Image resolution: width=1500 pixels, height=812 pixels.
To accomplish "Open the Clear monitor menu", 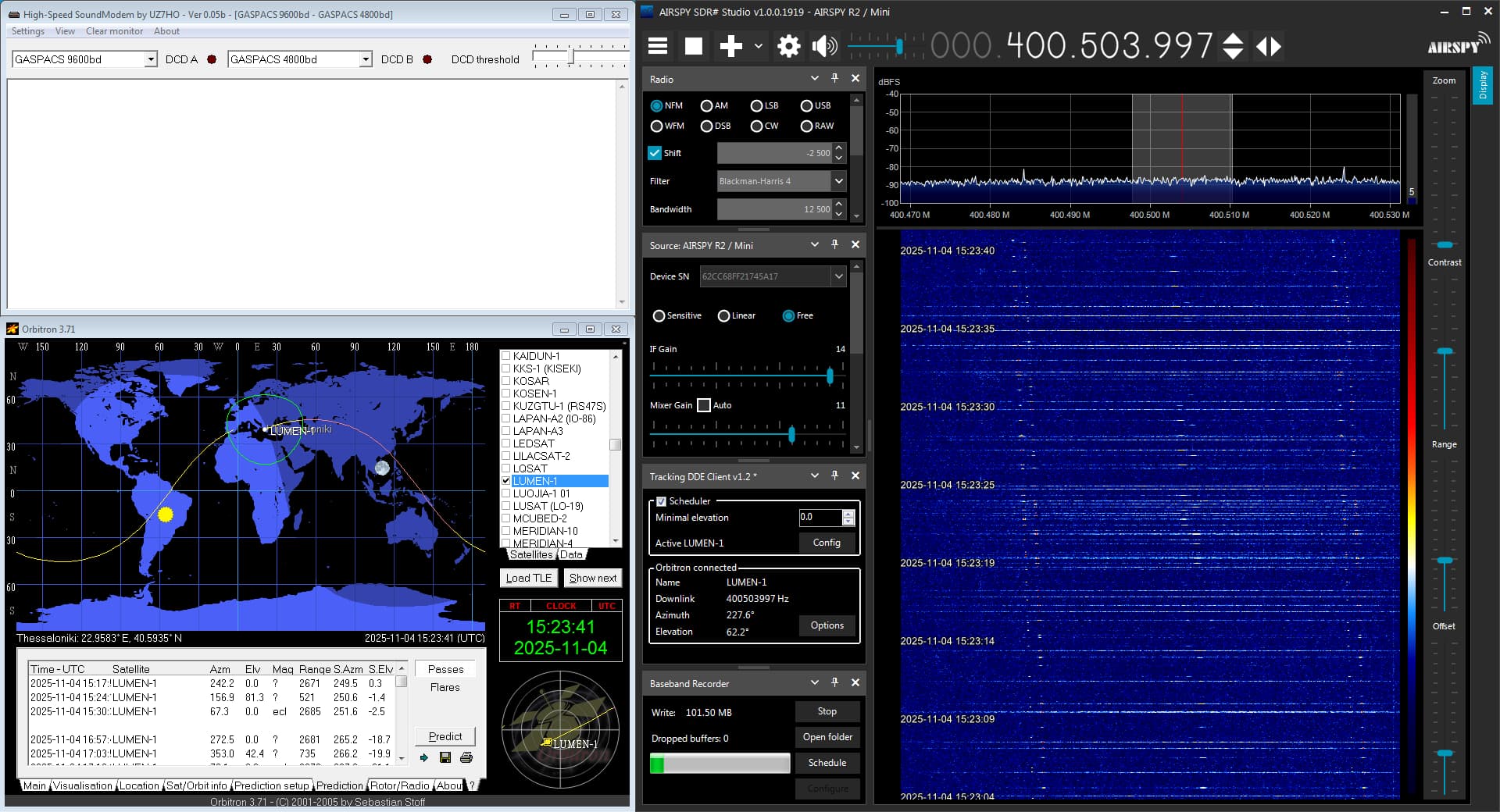I will click(x=114, y=31).
